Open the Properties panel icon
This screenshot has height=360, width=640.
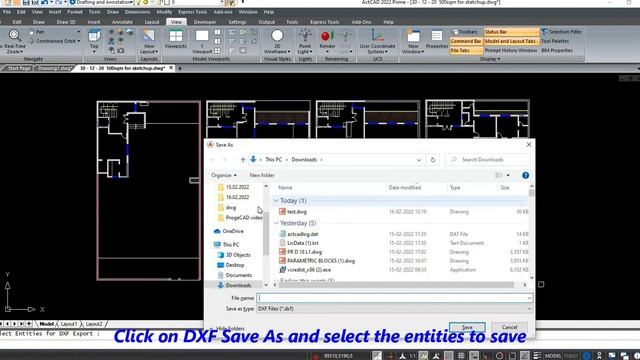click(x=437, y=36)
